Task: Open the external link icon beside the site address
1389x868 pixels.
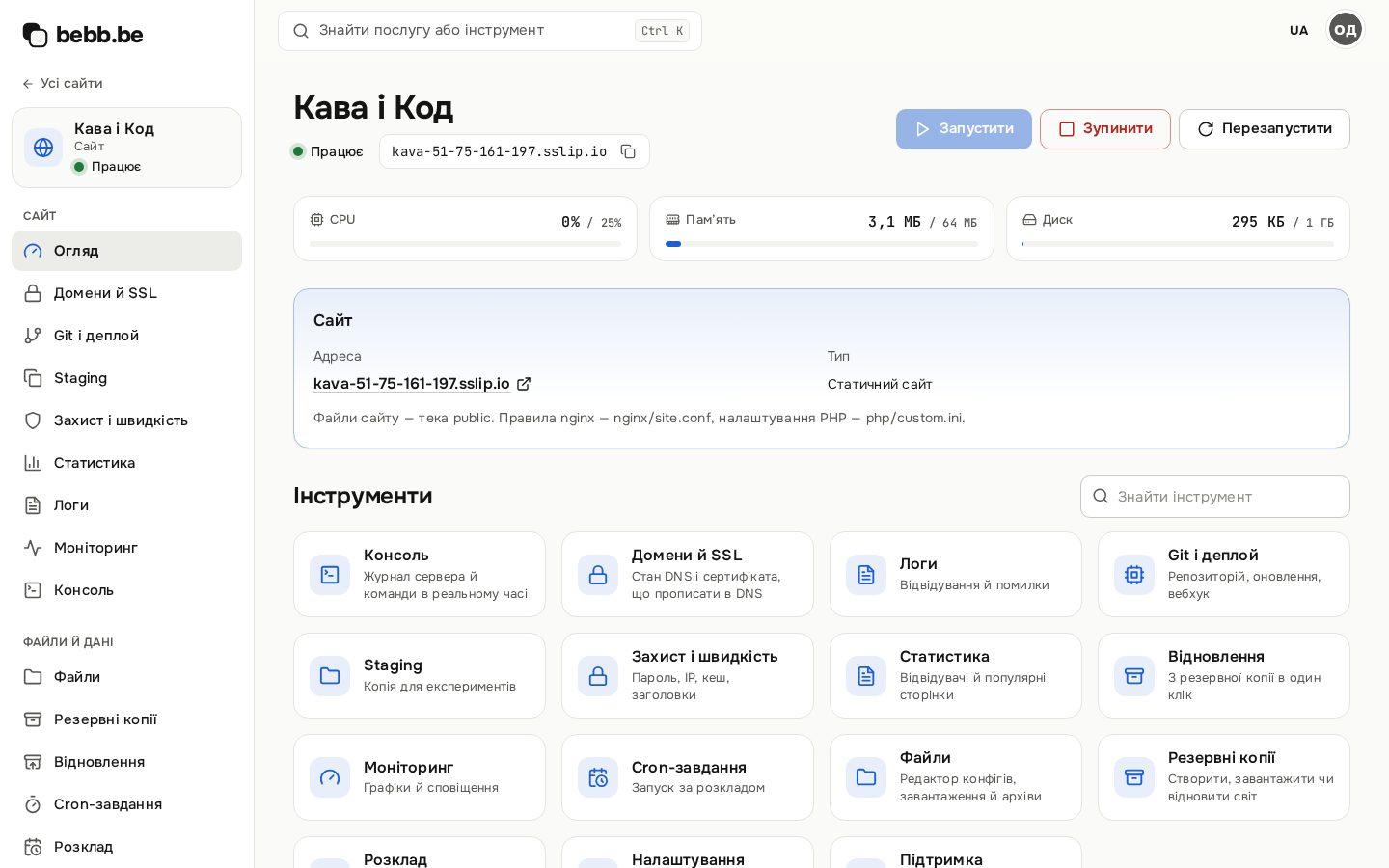Action: click(x=524, y=384)
